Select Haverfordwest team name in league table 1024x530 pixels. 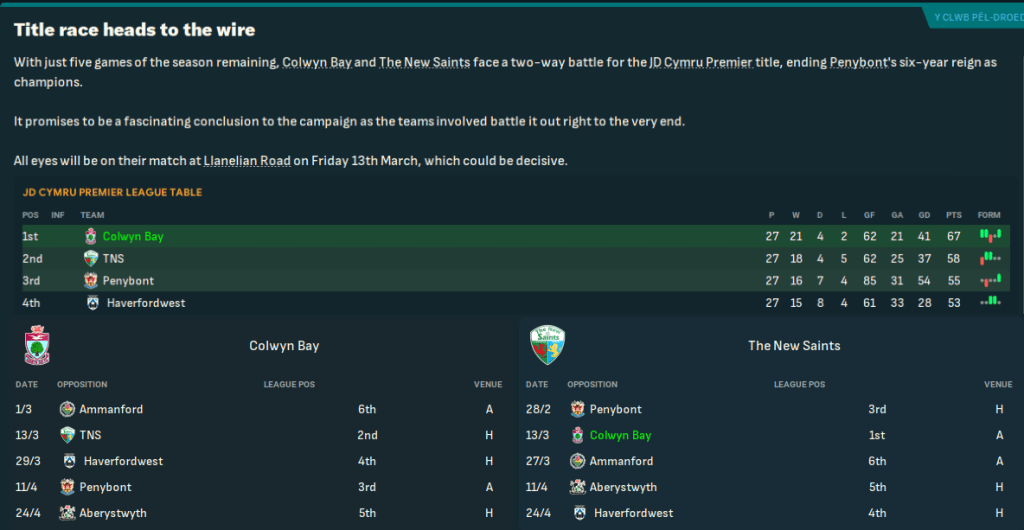tap(146, 303)
